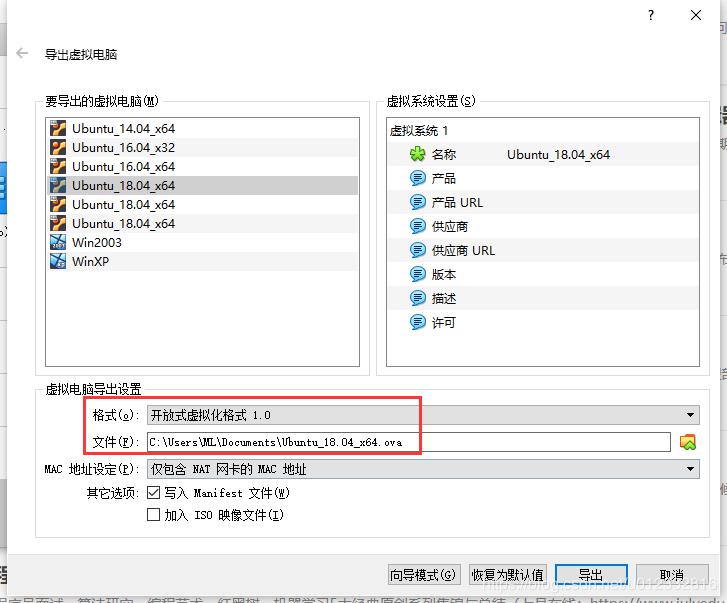Click the Ubuntu_14.04_x64 VM icon

point(58,128)
